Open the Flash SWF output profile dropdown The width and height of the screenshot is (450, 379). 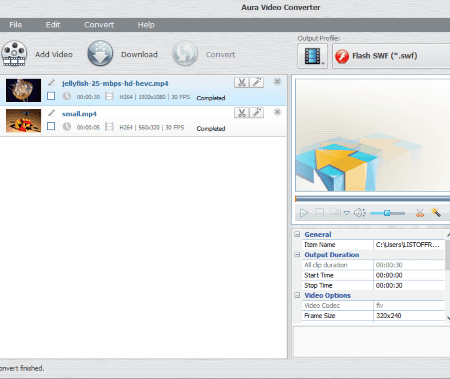coord(391,56)
